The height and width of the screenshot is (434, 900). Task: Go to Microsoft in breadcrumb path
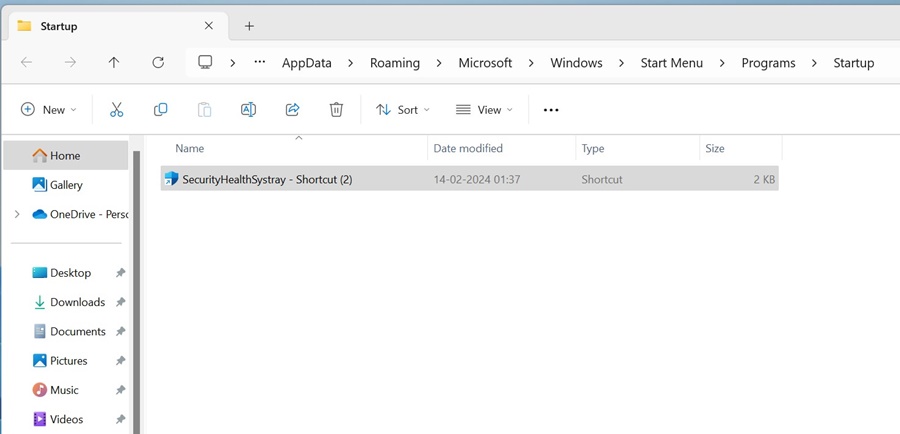pos(485,63)
